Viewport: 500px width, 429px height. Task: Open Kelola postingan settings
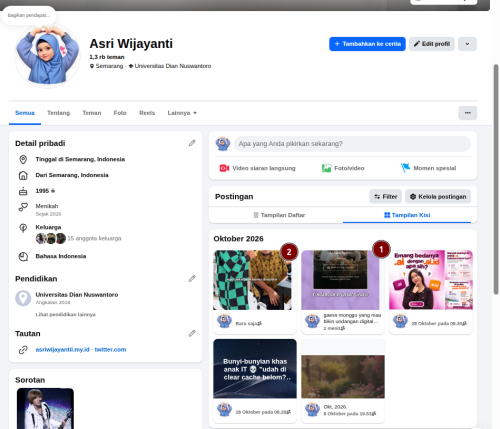(438, 197)
